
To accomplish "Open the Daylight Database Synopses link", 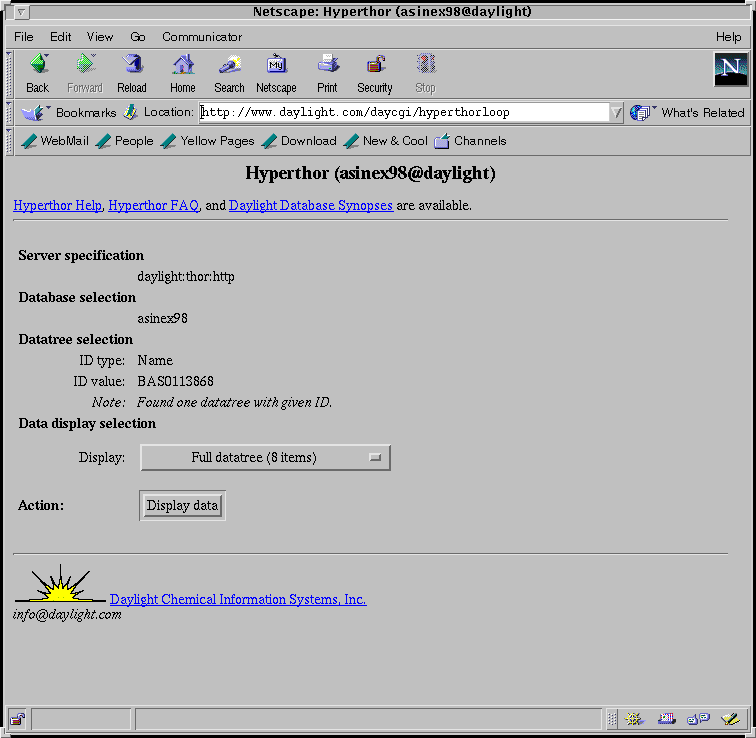I will point(310,205).
